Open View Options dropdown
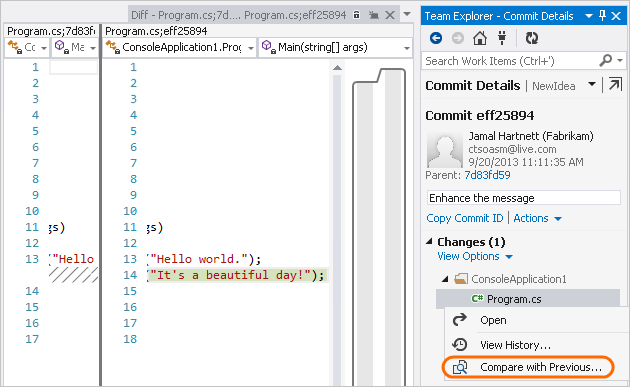This screenshot has height=387, width=630. 475,256
